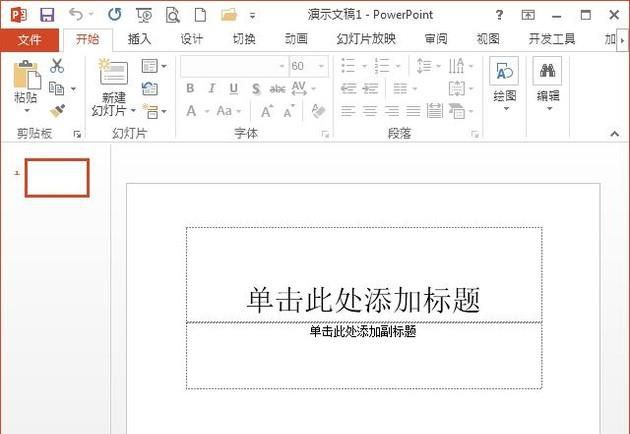630x434 pixels.
Task: Open the Section dropdown
Action: [154, 112]
